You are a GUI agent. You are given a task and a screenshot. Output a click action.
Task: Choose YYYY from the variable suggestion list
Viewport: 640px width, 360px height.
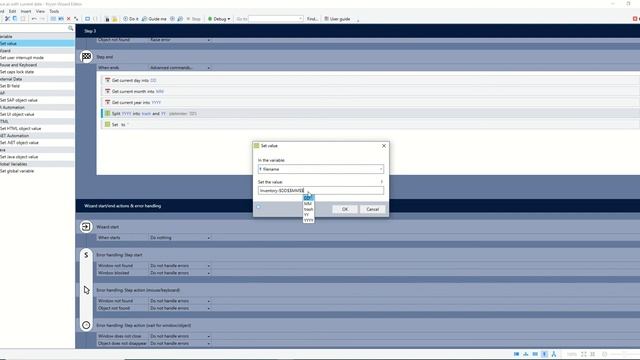(308, 220)
